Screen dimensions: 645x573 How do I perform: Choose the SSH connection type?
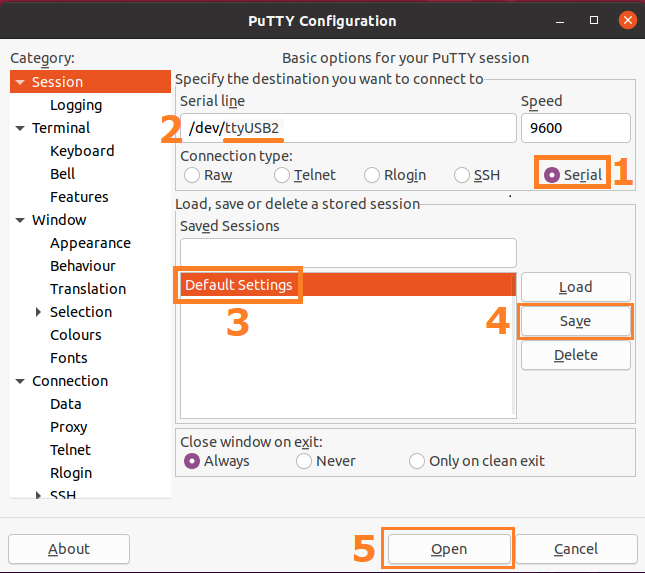tap(462, 175)
